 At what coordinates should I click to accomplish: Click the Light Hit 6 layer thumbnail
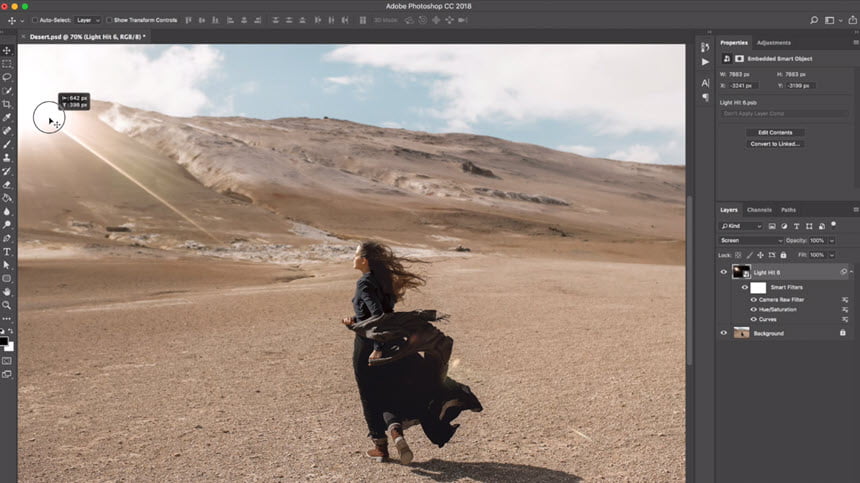[741, 271]
